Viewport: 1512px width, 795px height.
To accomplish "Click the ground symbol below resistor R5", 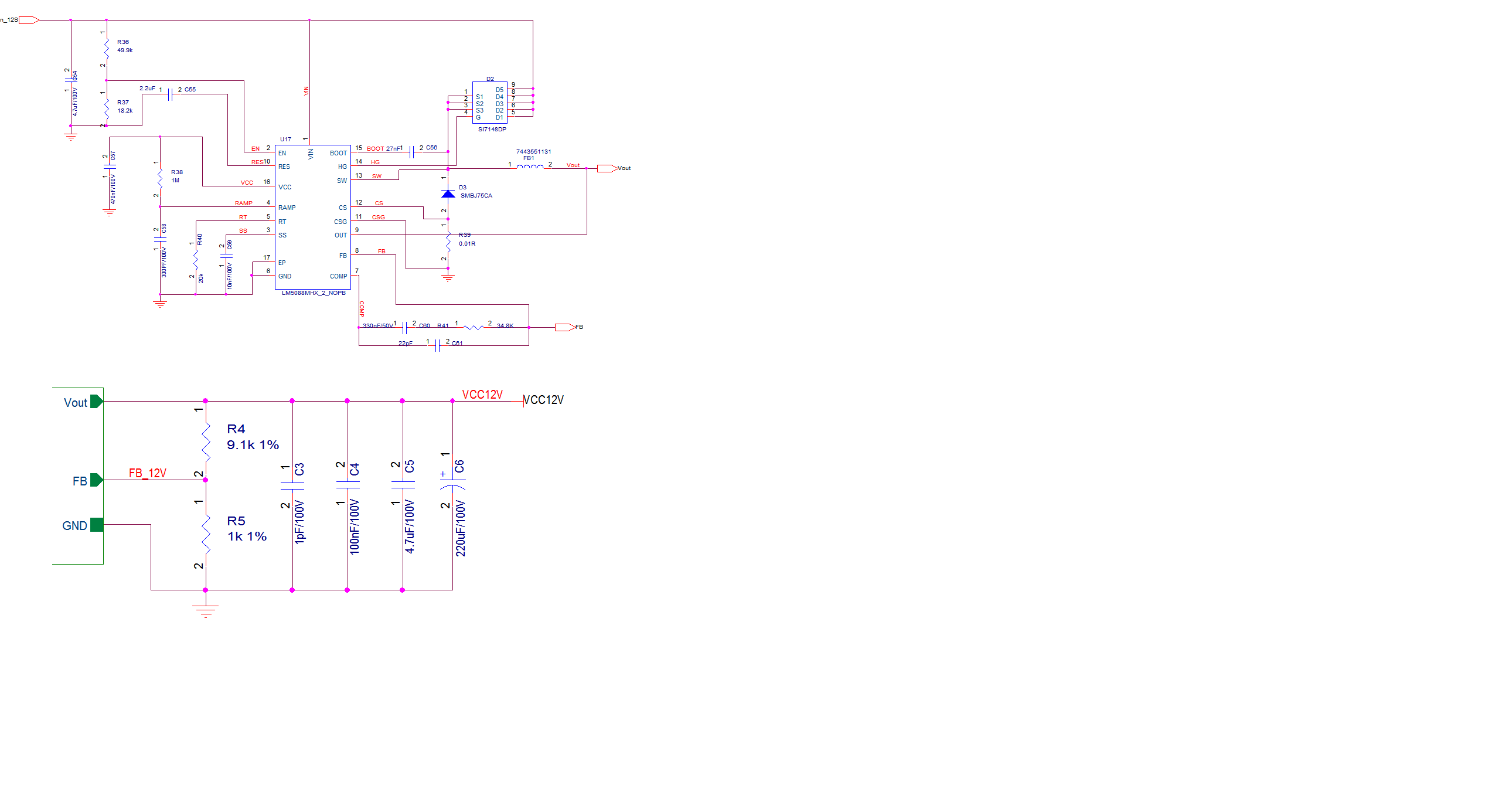I will (x=206, y=610).
